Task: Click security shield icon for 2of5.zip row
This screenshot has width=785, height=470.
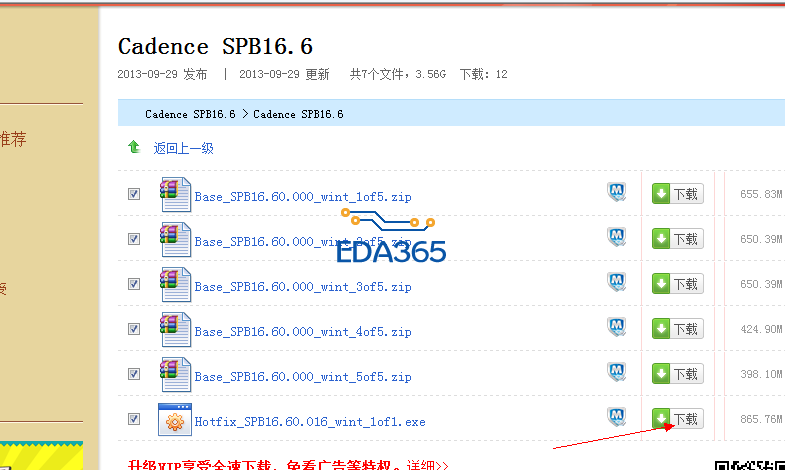Action: click(x=617, y=236)
